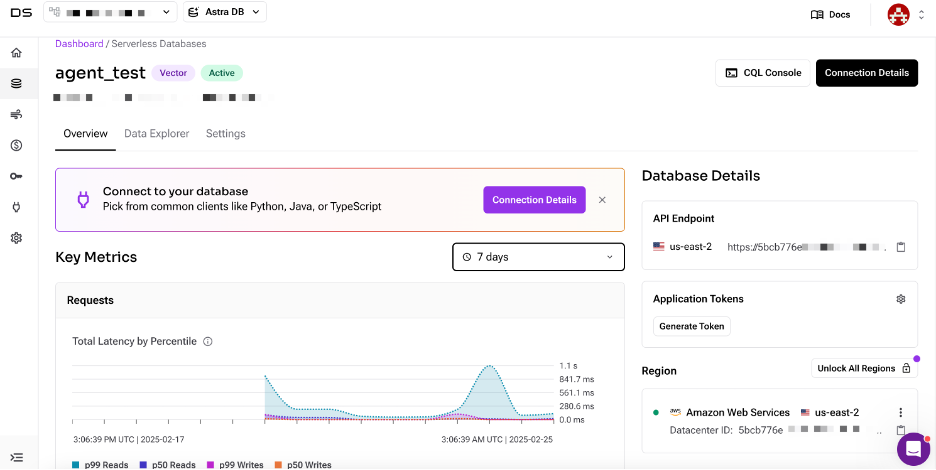
Task: Open the Tokens key icon in sidebar
Action: tap(17, 176)
